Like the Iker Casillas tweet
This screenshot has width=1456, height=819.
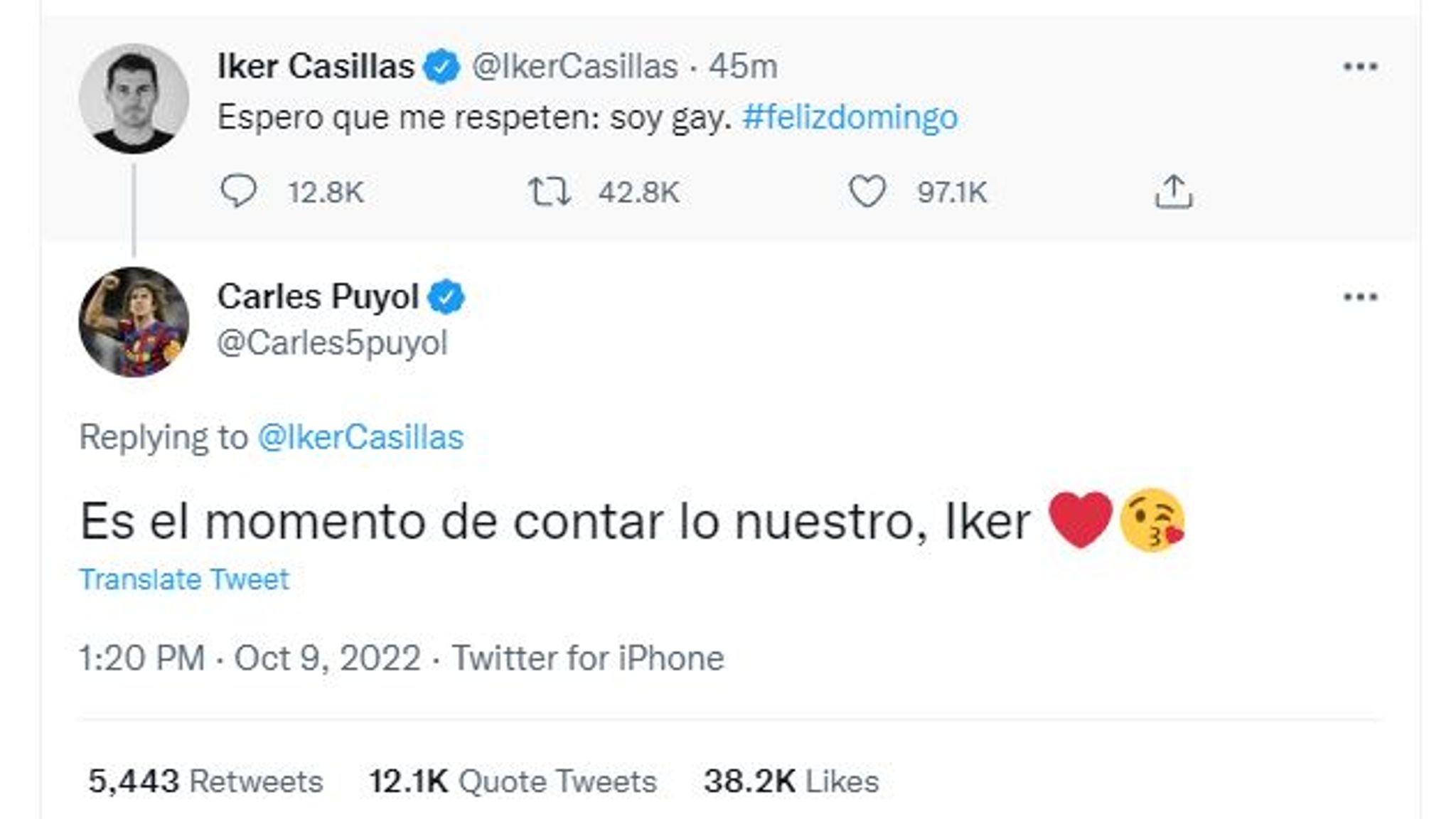(867, 191)
